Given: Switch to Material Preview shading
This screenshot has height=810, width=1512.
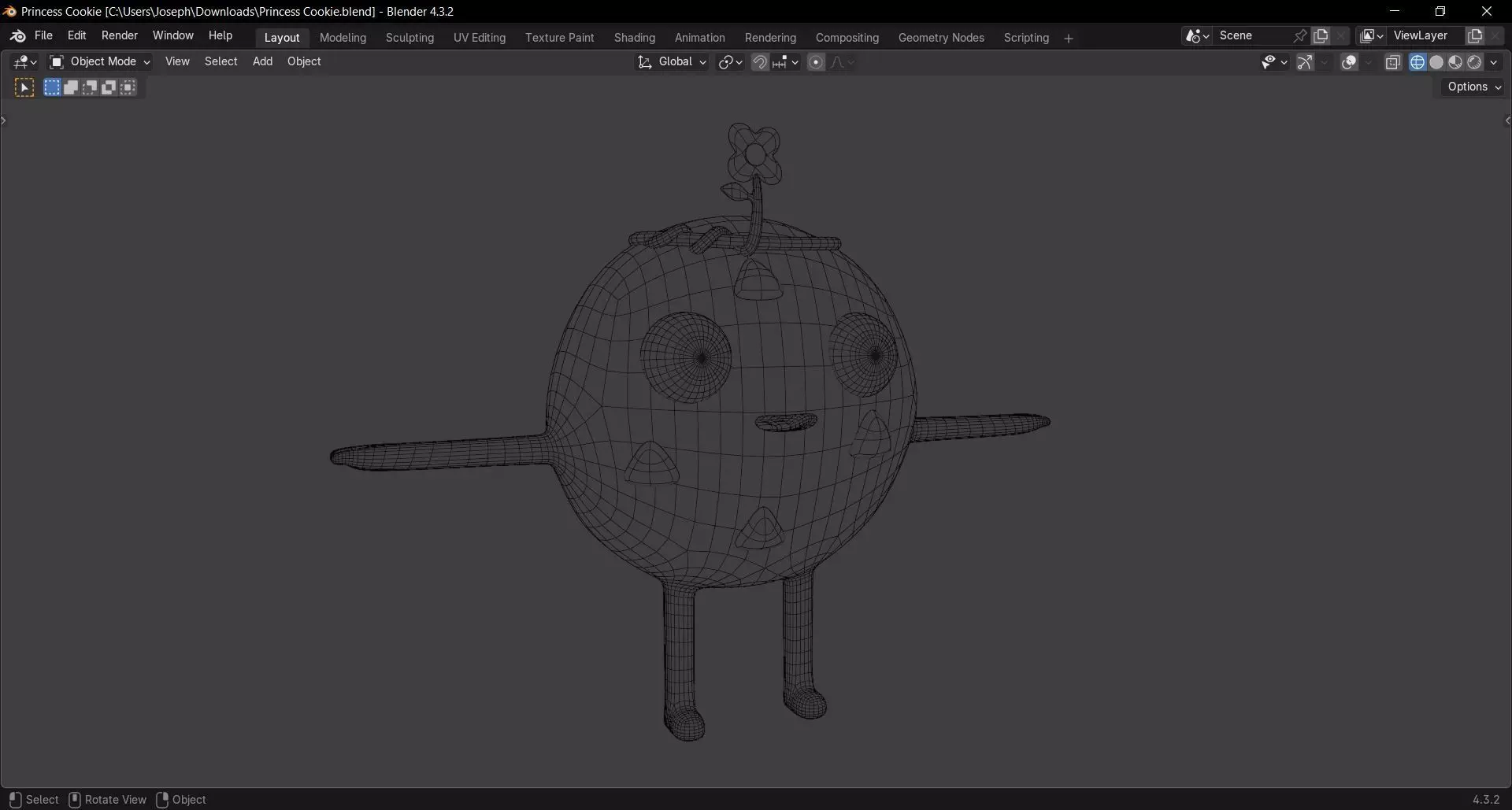Looking at the screenshot, I should (1455, 62).
